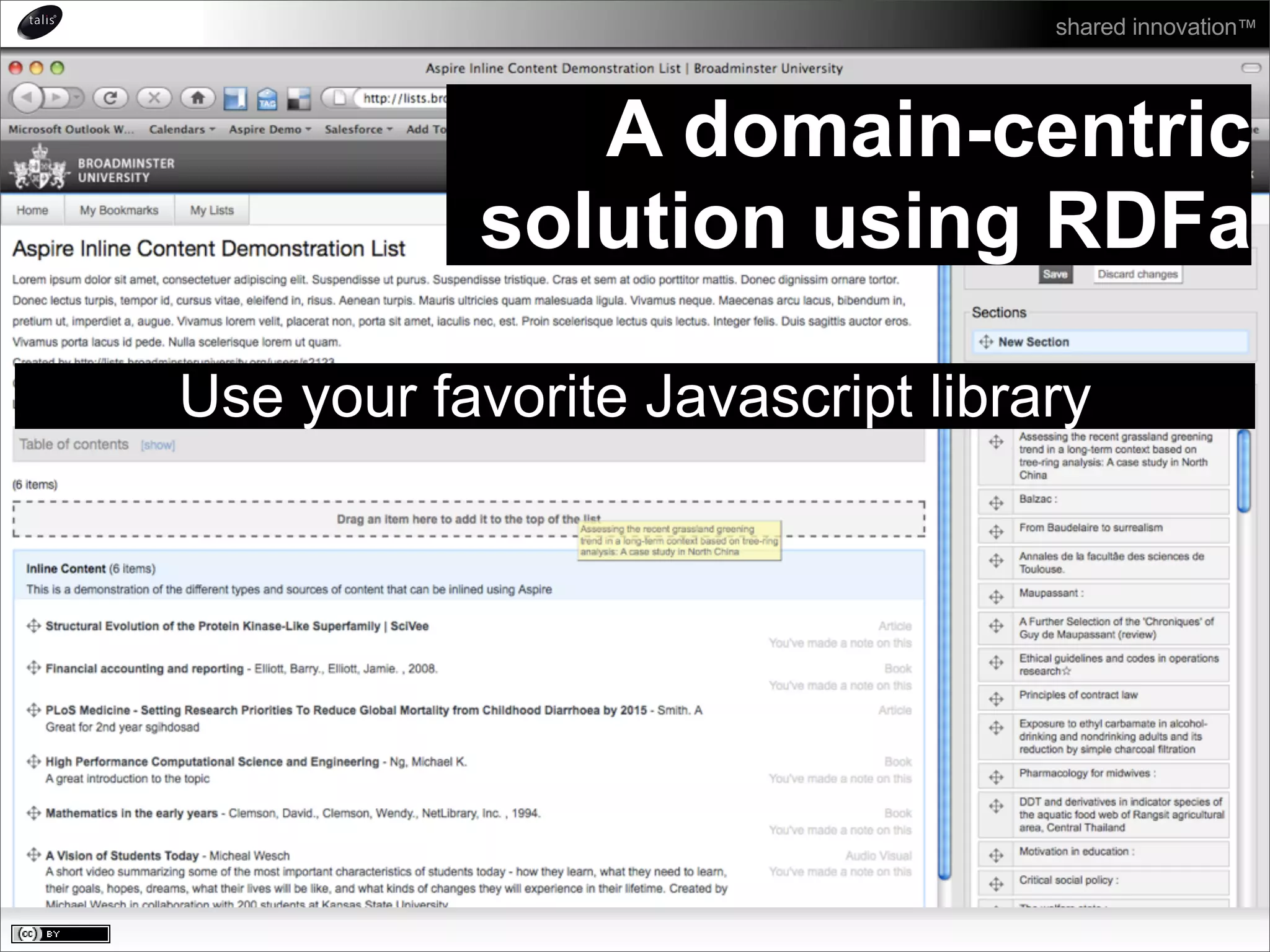The height and width of the screenshot is (952, 1270).
Task: Select 'From Baudelaire to surrealism' bookmark text
Action: point(1091,527)
